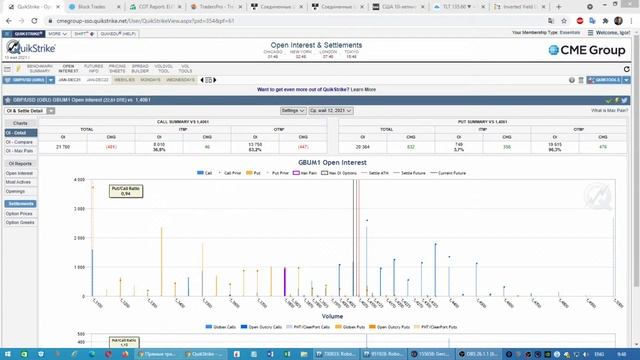This screenshot has height=360, width=640.
Task: Toggle the Call series in the chart legend
Action: tap(204, 173)
